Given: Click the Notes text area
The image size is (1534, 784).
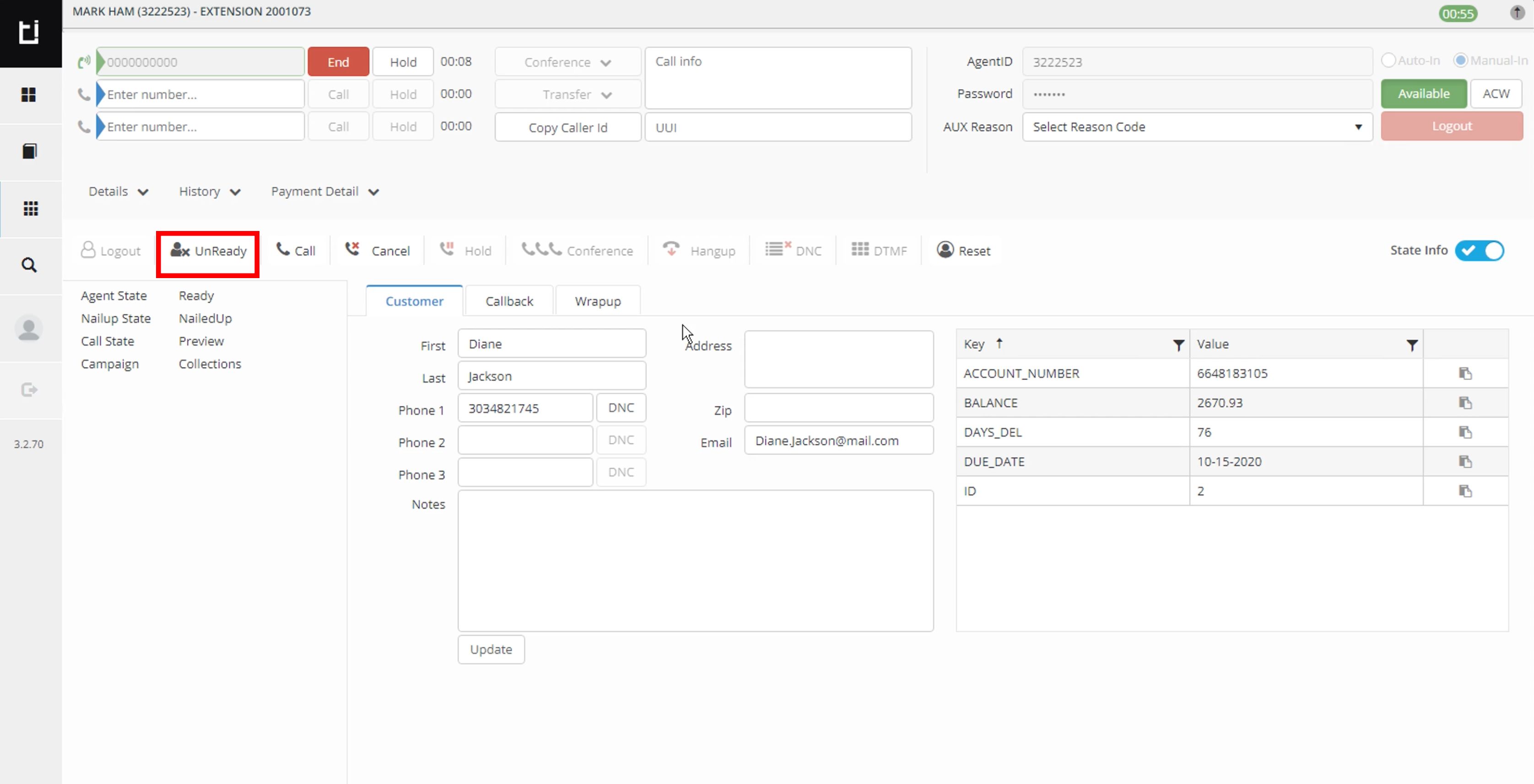Looking at the screenshot, I should (695, 561).
